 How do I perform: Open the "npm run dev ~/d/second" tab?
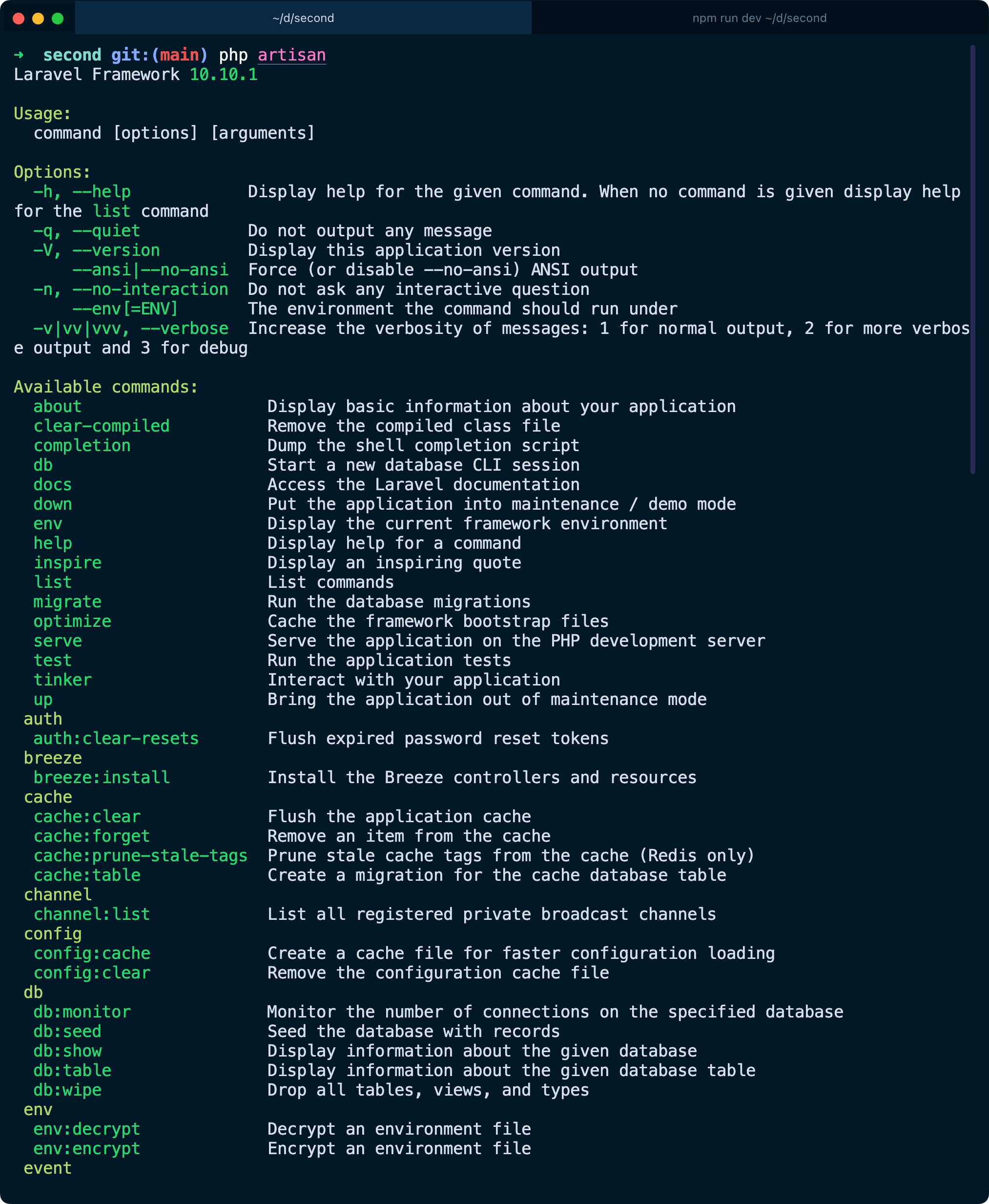point(759,18)
